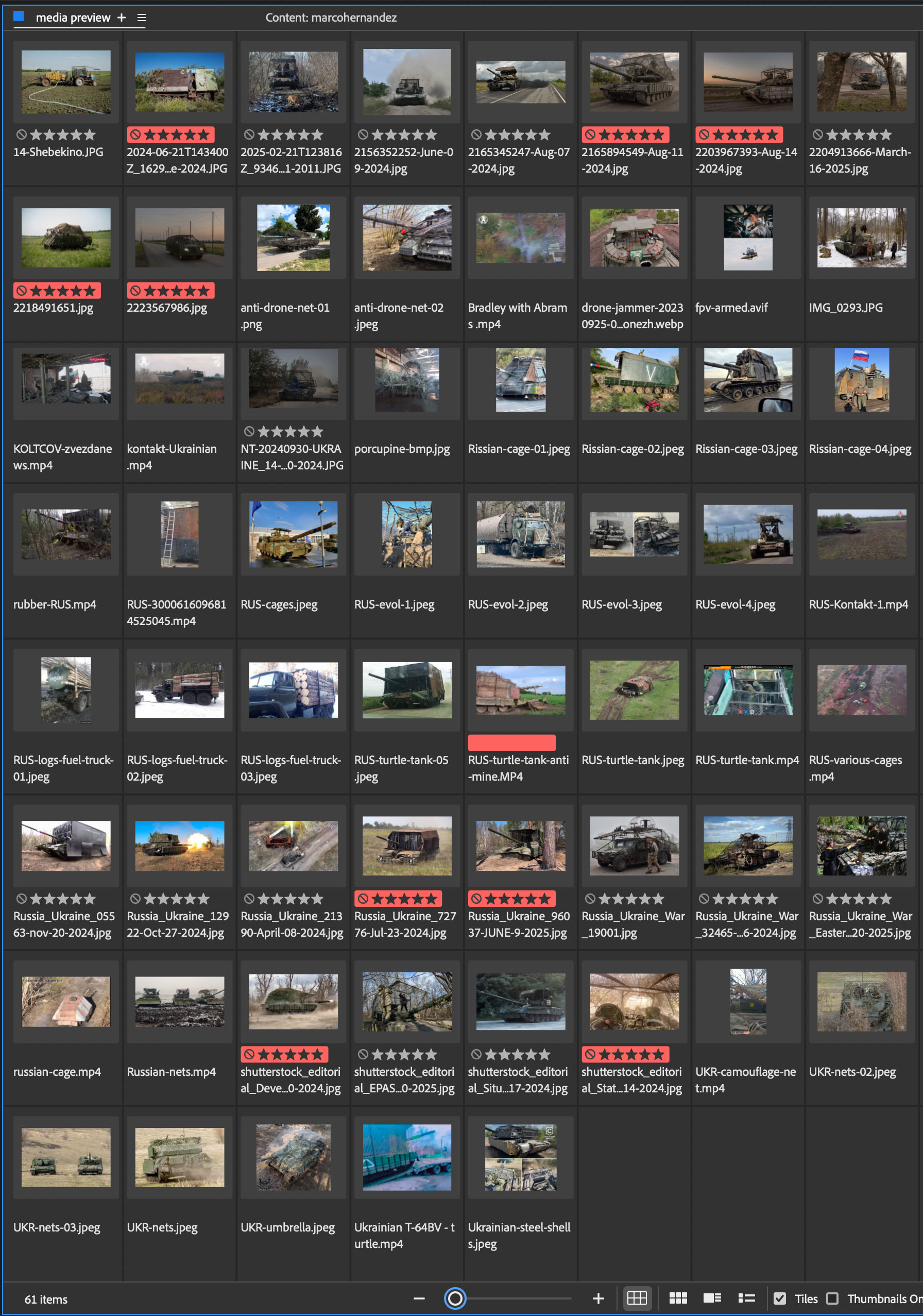Viewport: 923px width, 1316px height.
Task: Uncheck the Tiles checkbox
Action: pos(780,1298)
